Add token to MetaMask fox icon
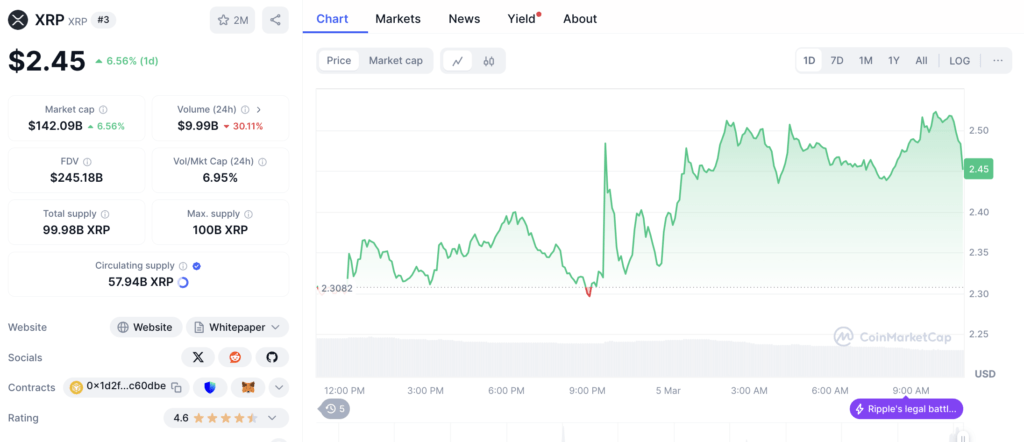 (248, 387)
